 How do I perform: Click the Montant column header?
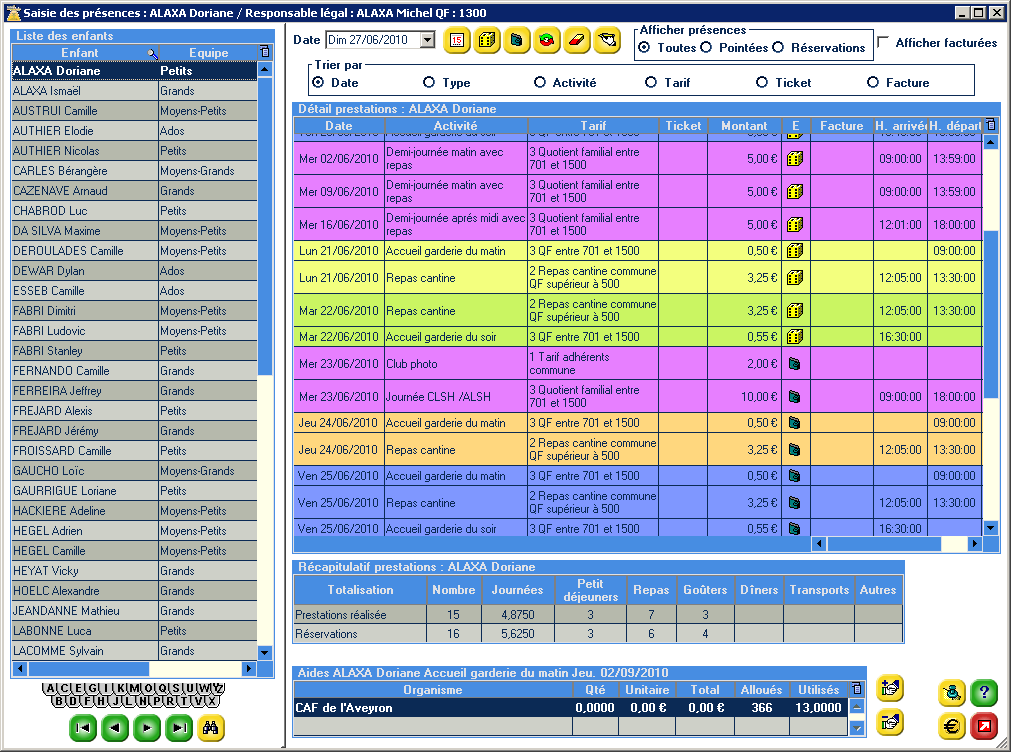[744, 126]
